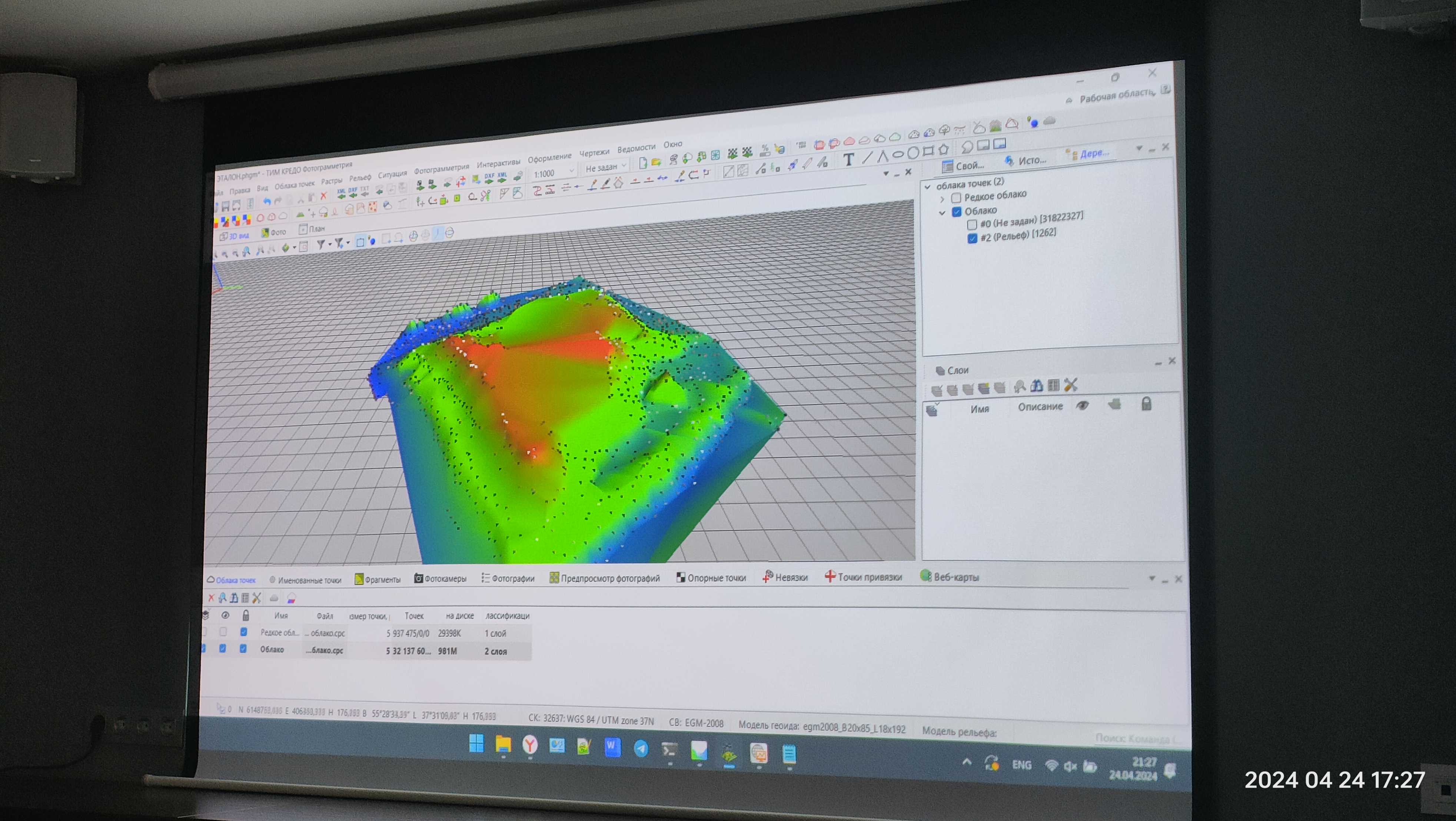
Task: Click the table grid icon in Слои toolbar
Action: (1053, 385)
